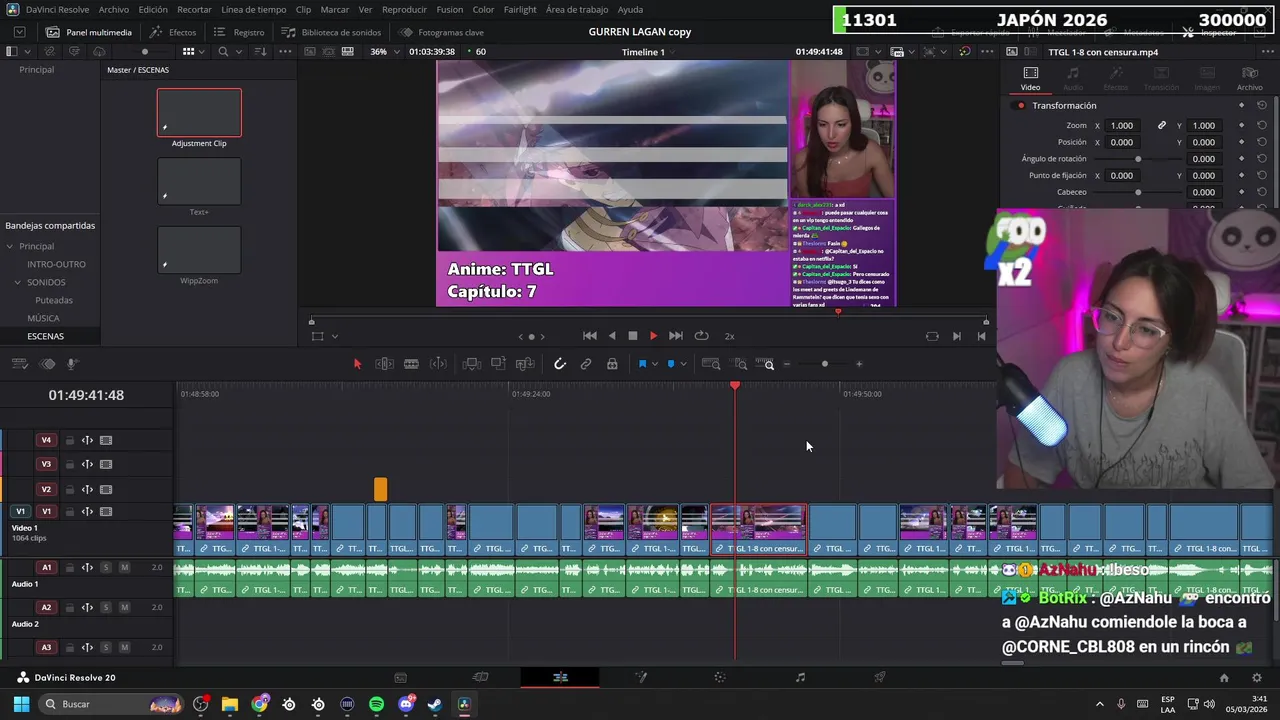Click the Custom zoom magnifier icon
This screenshot has height=720, width=1280.
coord(765,364)
